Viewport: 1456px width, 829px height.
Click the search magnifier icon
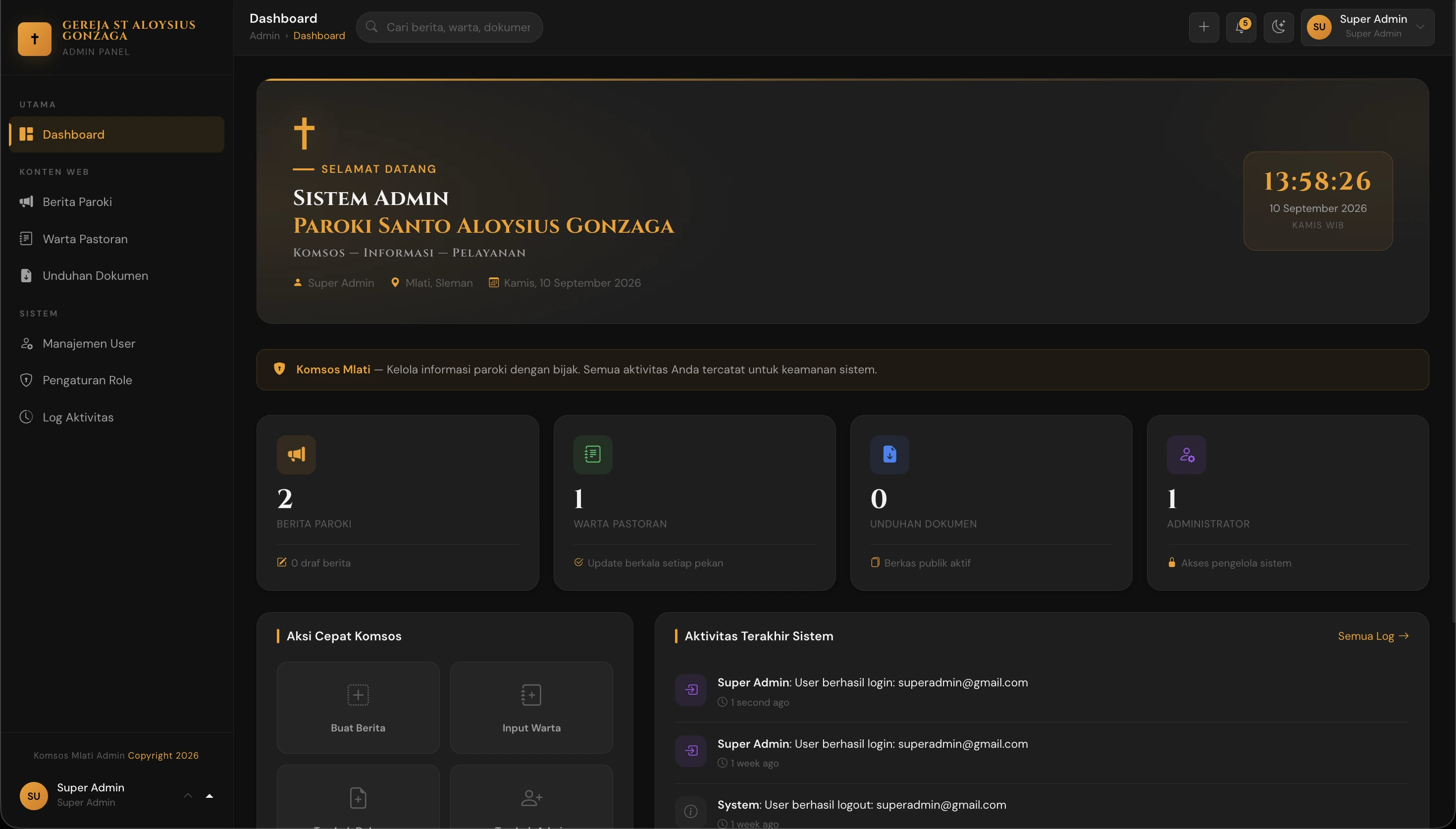click(372, 27)
